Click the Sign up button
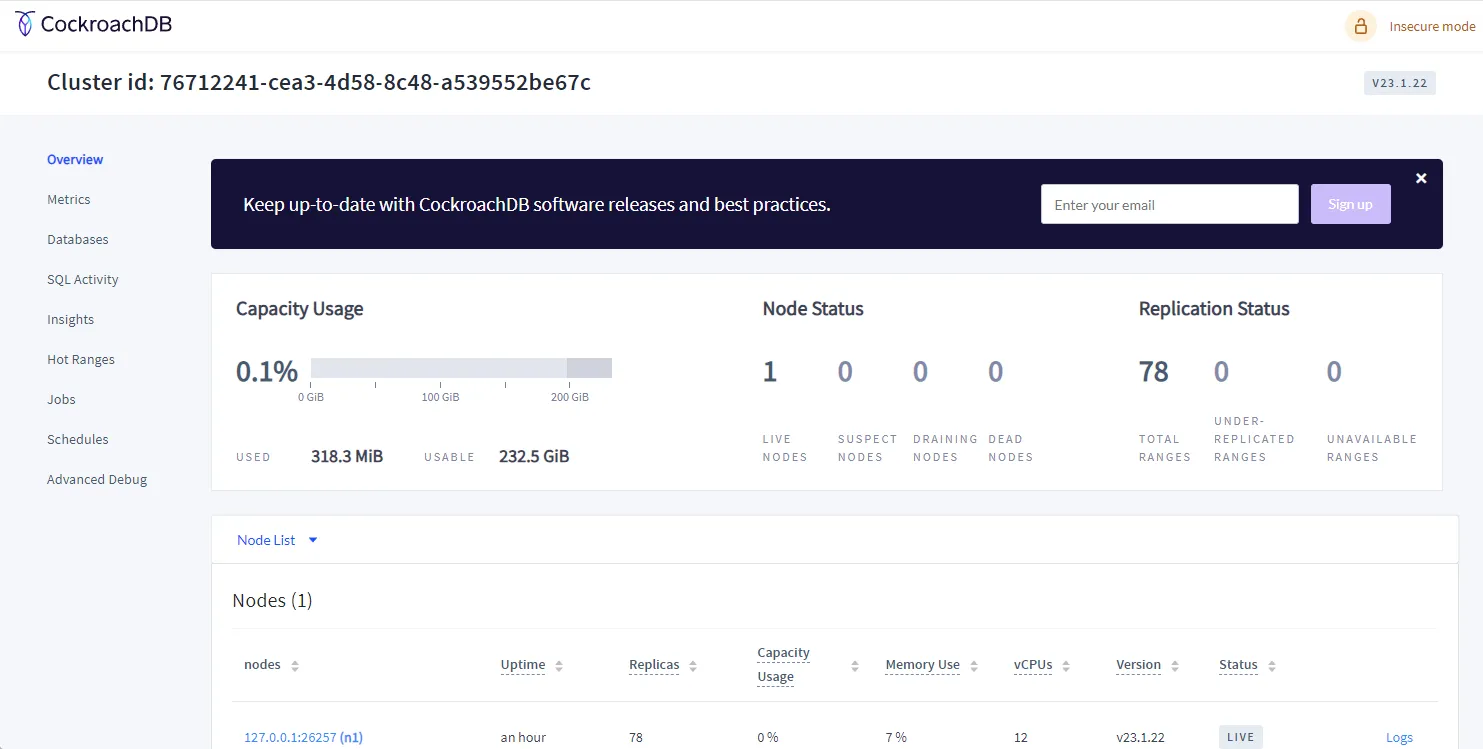1483x749 pixels. point(1350,204)
